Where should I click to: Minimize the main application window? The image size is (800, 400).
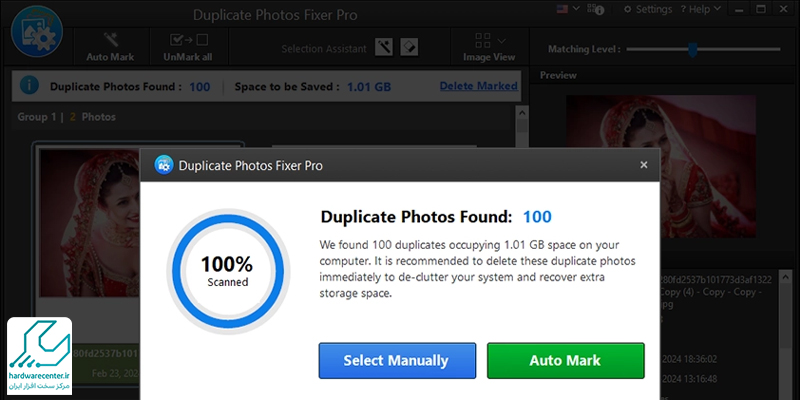(741, 9)
